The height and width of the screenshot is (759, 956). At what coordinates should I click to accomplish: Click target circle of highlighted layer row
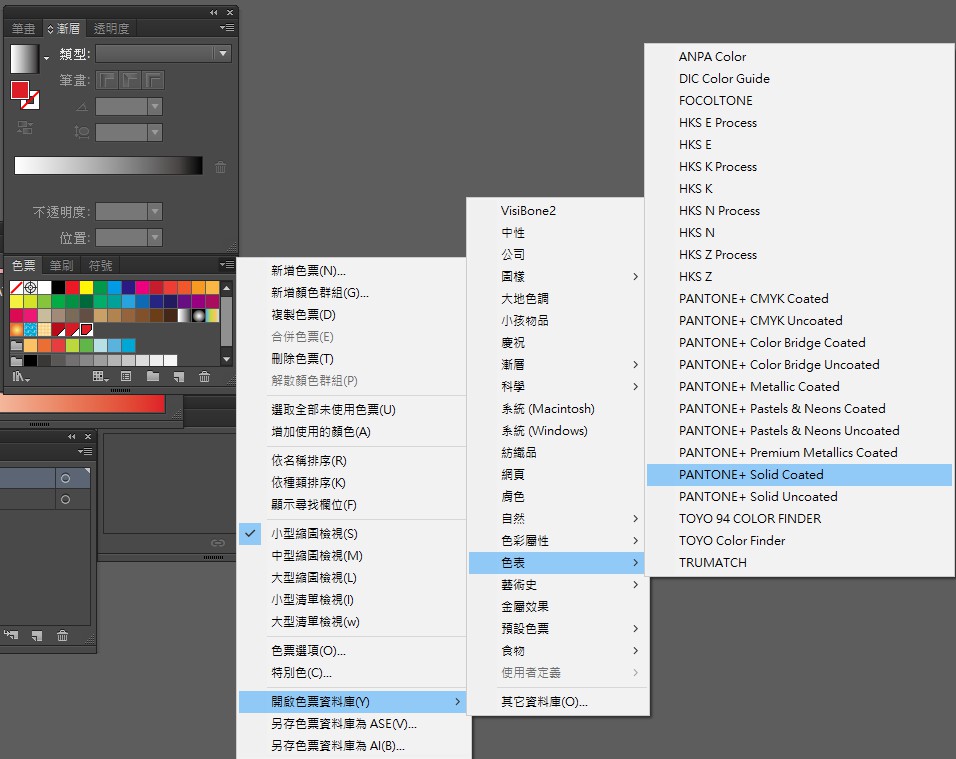click(x=65, y=478)
